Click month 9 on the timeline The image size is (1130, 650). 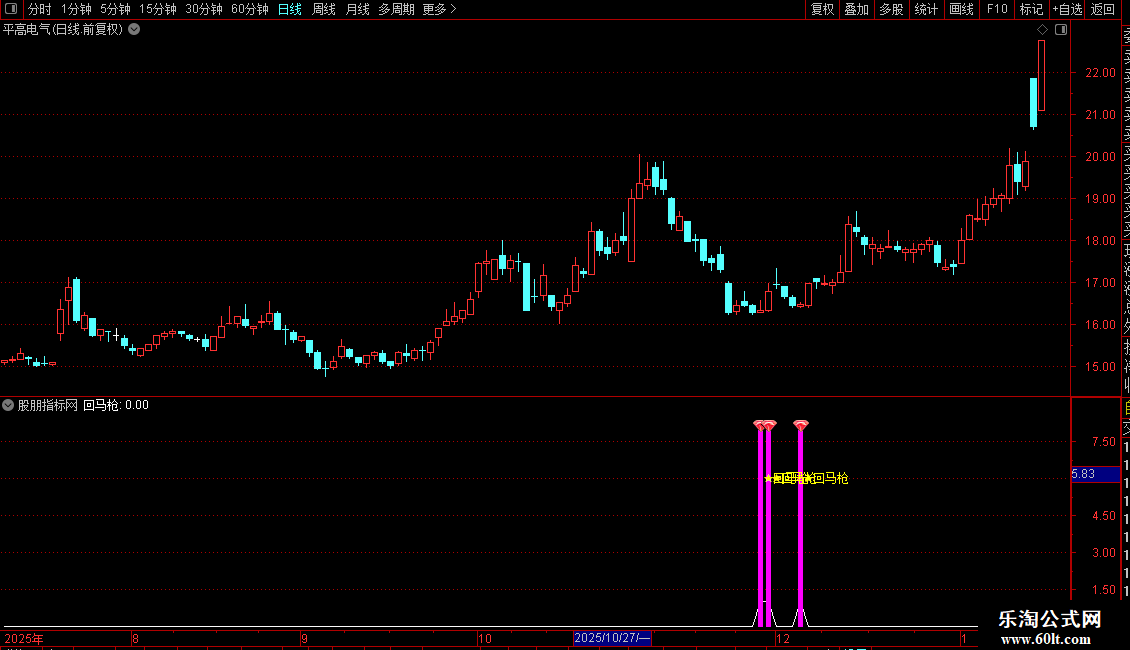point(305,638)
